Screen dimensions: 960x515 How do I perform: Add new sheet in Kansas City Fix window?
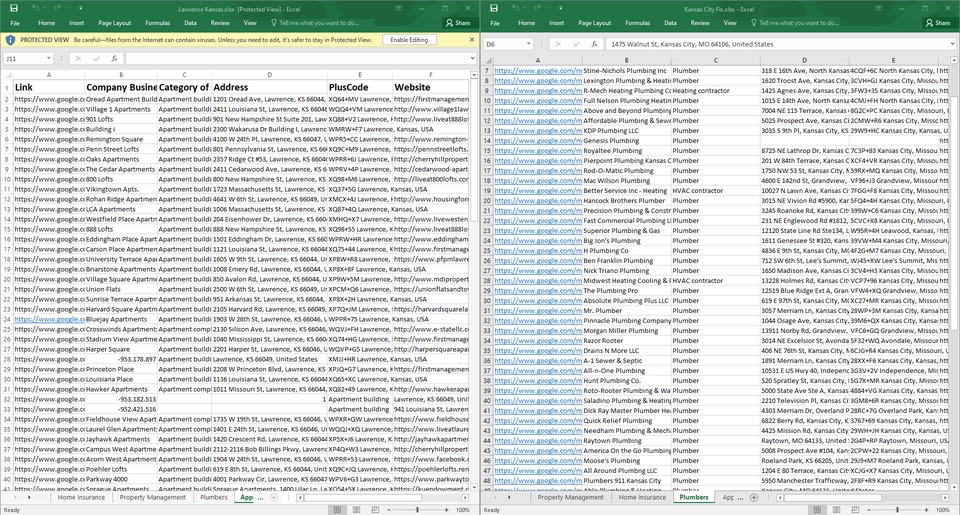(754, 497)
